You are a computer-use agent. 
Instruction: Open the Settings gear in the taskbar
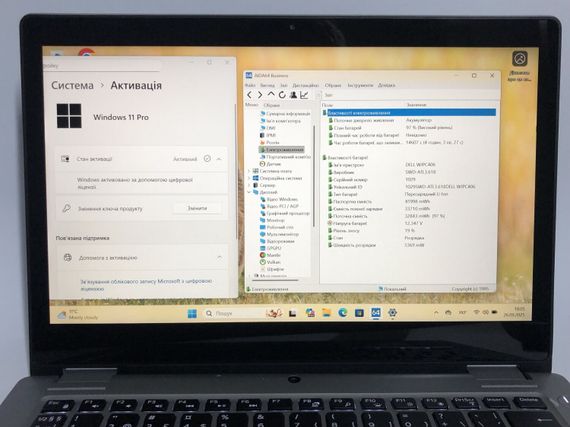pyautogui.click(x=392, y=313)
